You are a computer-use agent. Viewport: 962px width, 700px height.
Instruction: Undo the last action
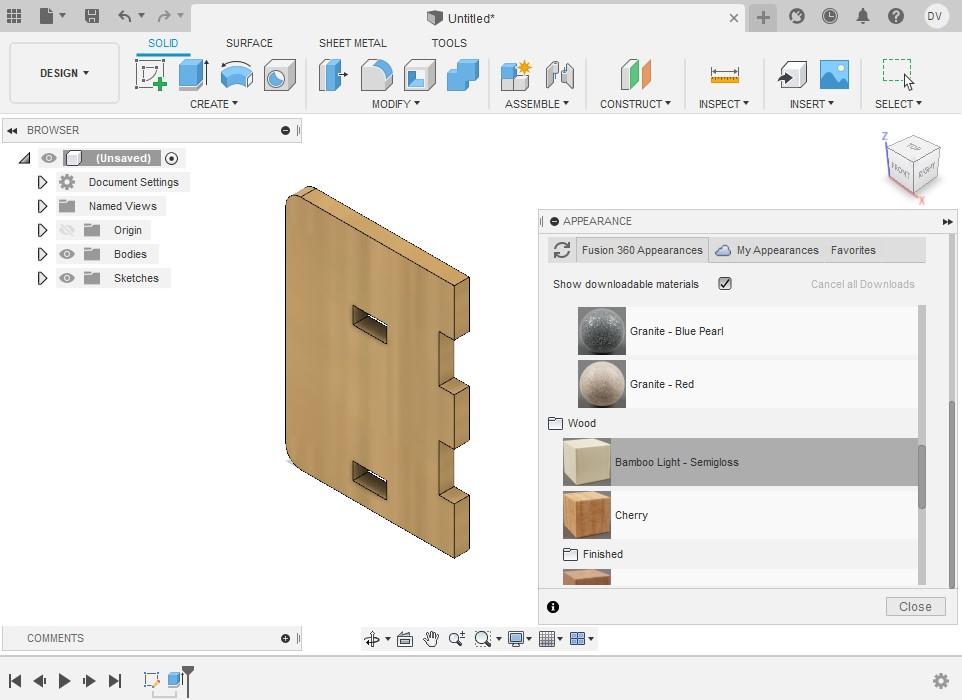coord(125,16)
